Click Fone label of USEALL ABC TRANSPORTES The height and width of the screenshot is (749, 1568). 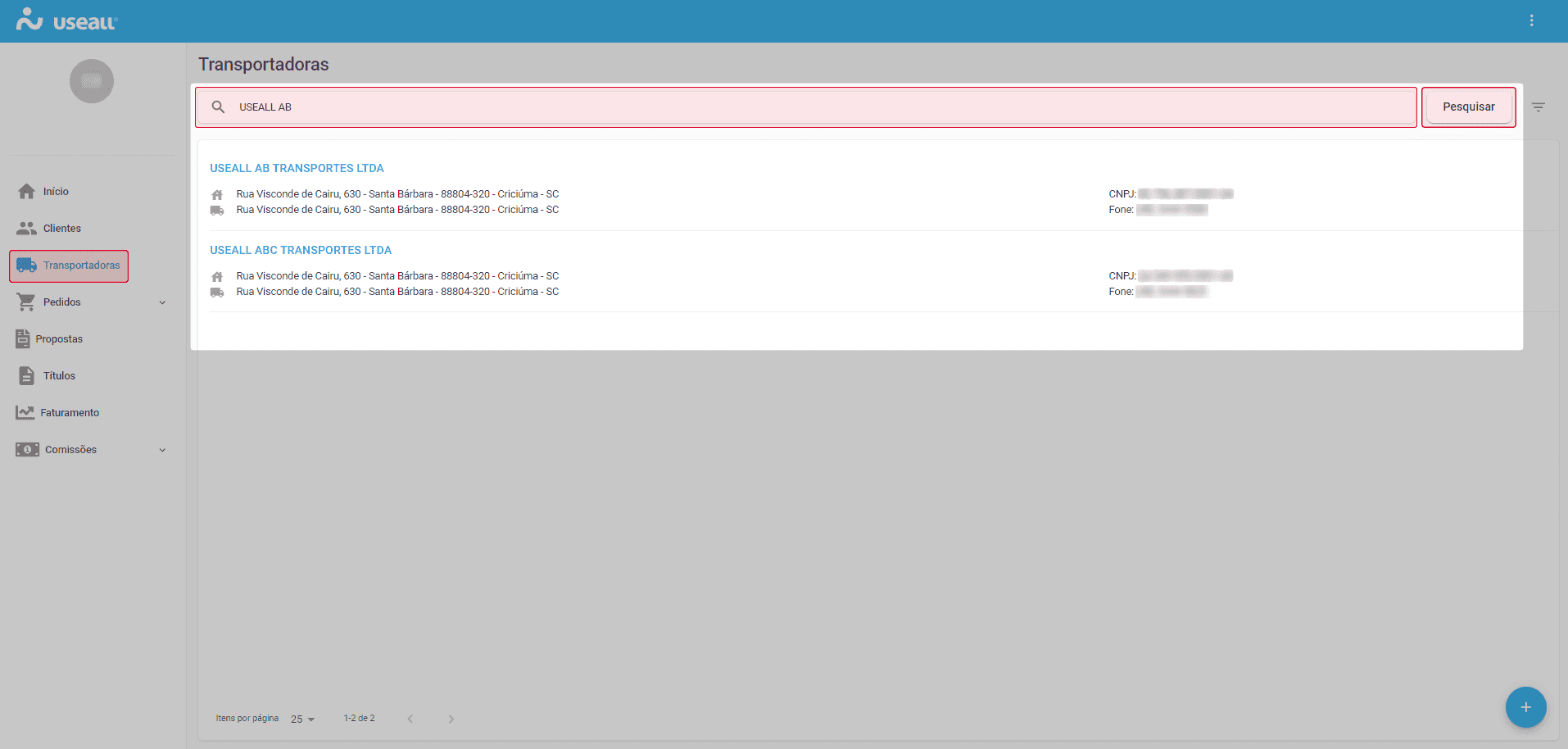click(x=1122, y=292)
